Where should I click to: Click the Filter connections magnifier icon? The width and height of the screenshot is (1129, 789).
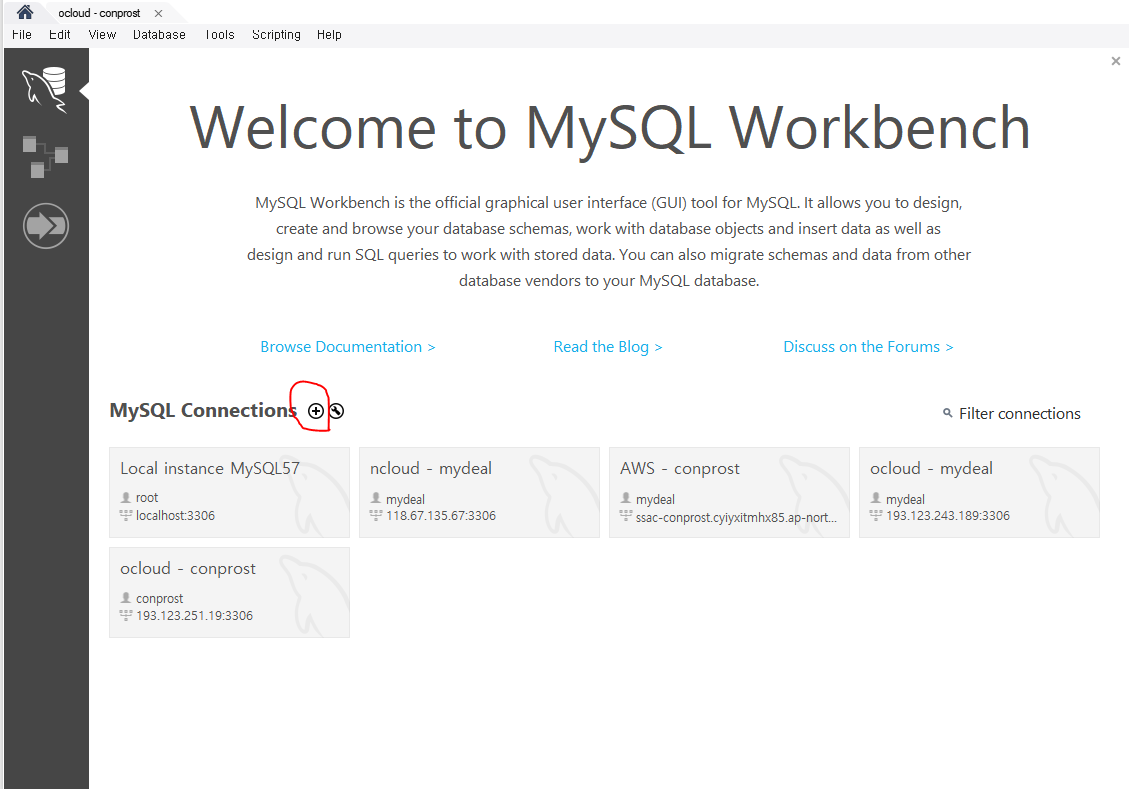tap(947, 413)
